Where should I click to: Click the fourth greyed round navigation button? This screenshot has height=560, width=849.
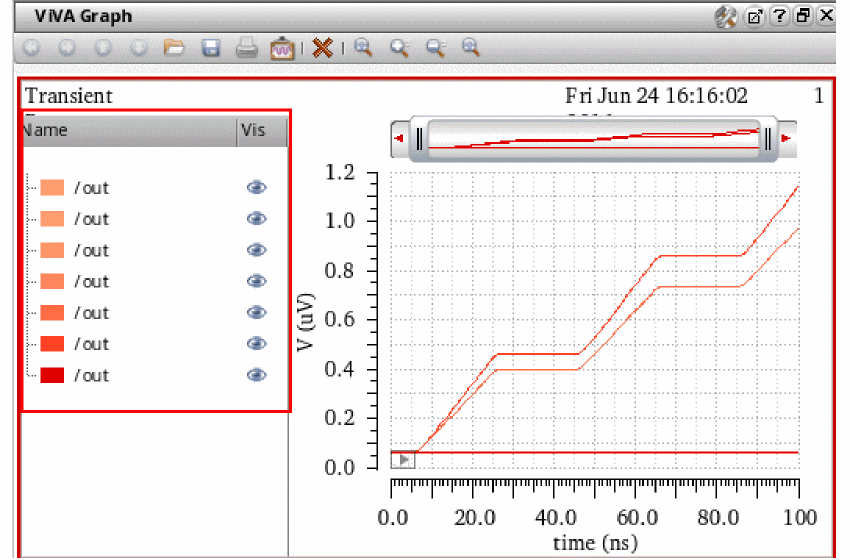pyautogui.click(x=139, y=48)
